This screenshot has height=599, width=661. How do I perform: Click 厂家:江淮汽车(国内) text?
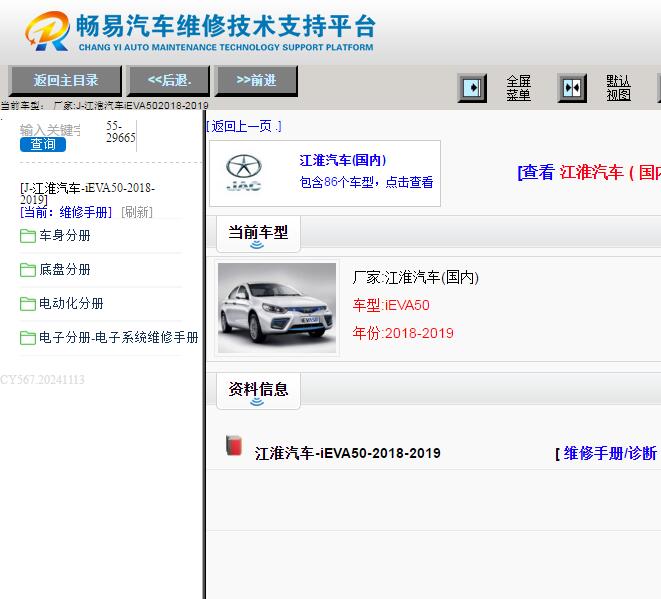(x=416, y=277)
